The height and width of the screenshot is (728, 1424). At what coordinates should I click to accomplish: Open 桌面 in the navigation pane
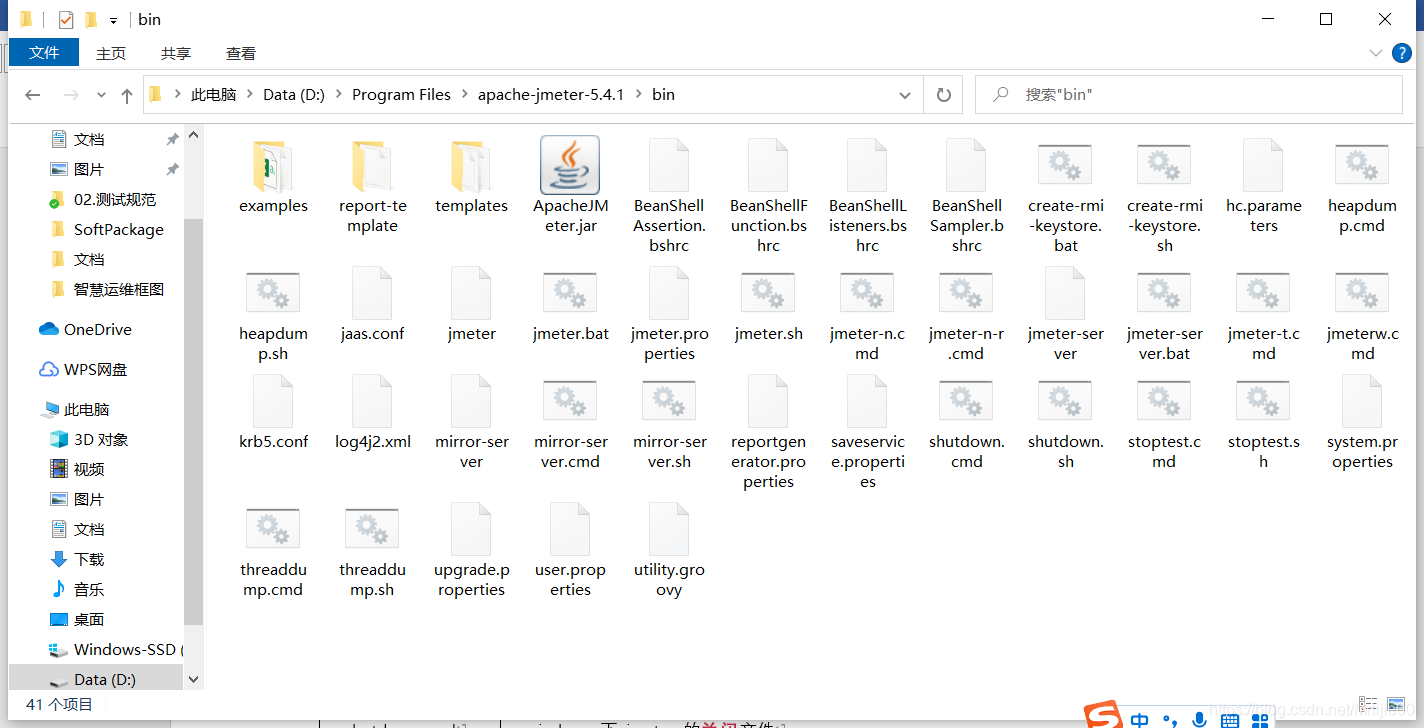[x=88, y=619]
